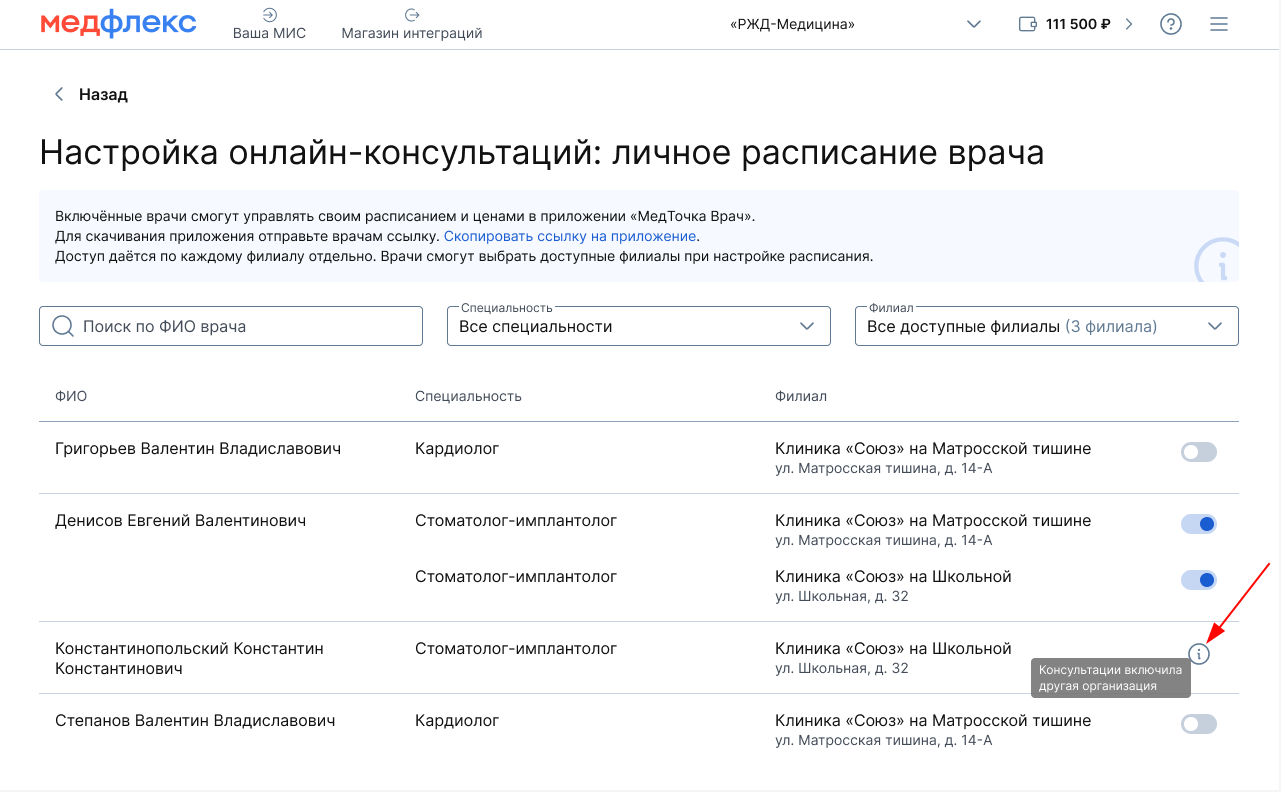Click the address ул. Школьная in Денисов's row
1281x792 pixels.
click(x=842, y=596)
